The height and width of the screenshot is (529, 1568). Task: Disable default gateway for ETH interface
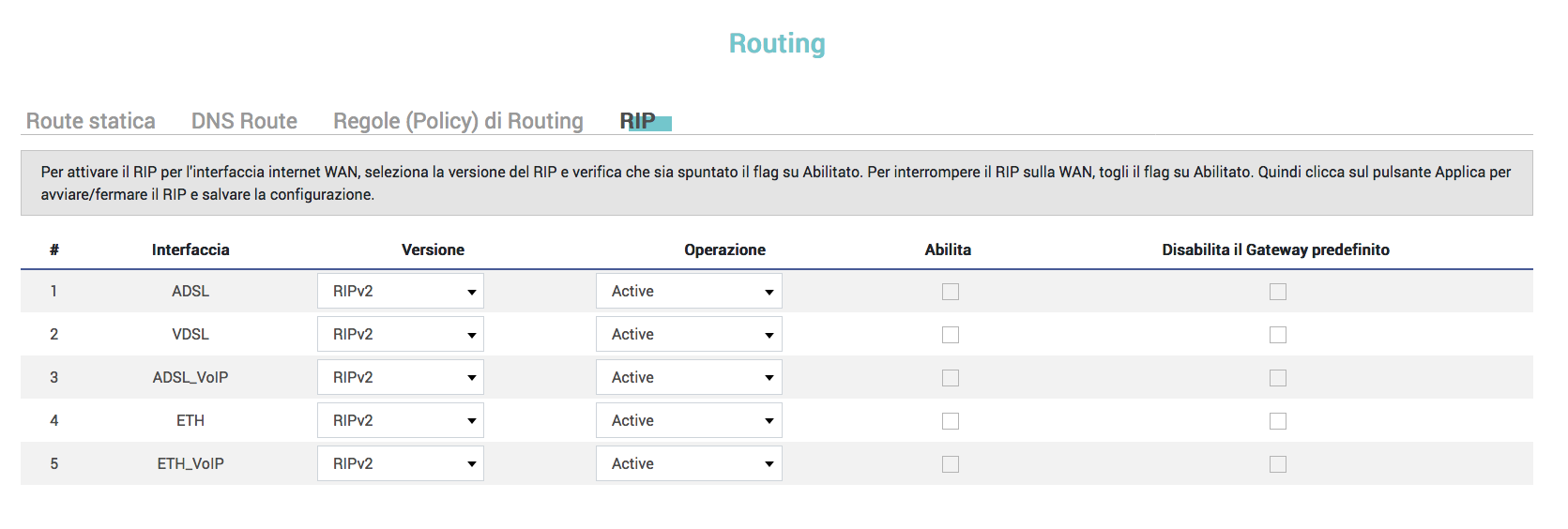point(1278,421)
